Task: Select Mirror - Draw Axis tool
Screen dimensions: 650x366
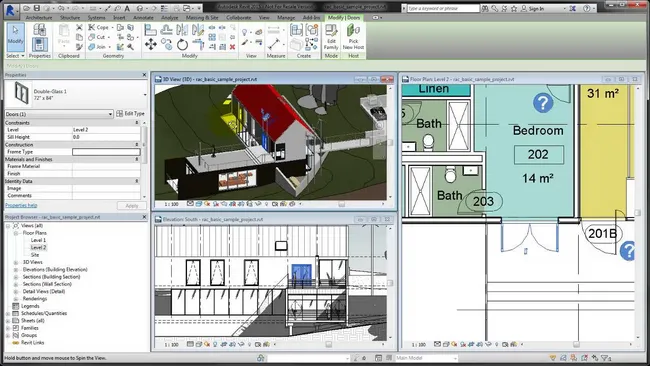Action: pyautogui.click(x=198, y=30)
